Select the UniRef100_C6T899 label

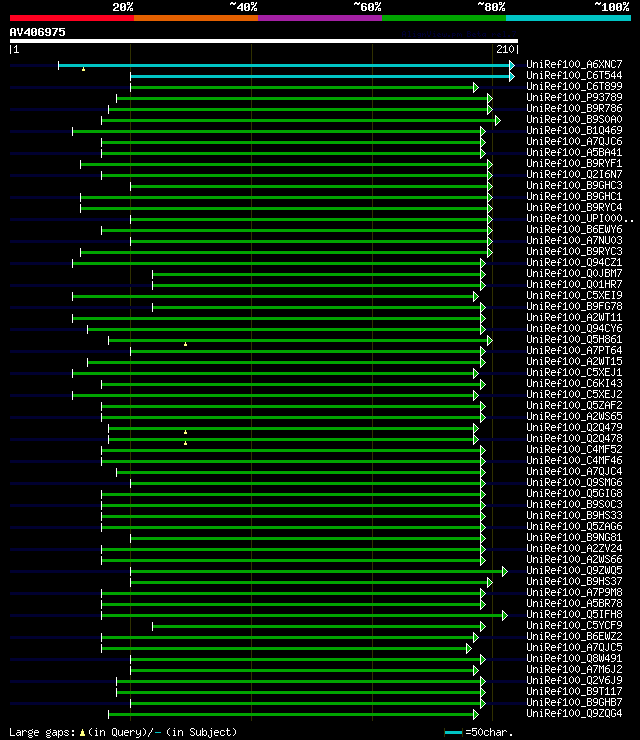[x=574, y=86]
